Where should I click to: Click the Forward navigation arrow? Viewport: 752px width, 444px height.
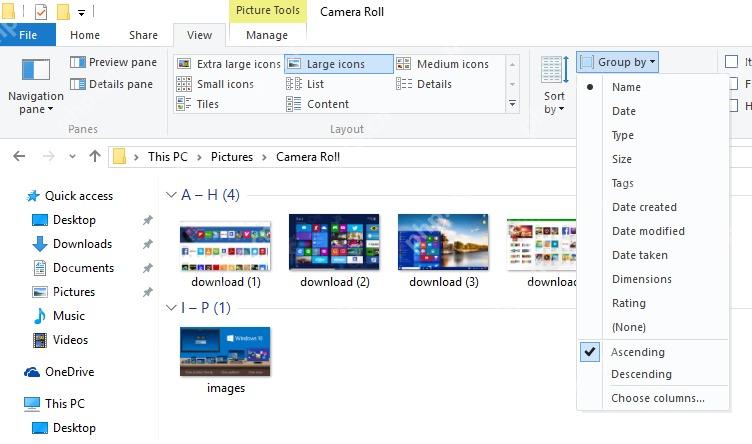[48, 156]
